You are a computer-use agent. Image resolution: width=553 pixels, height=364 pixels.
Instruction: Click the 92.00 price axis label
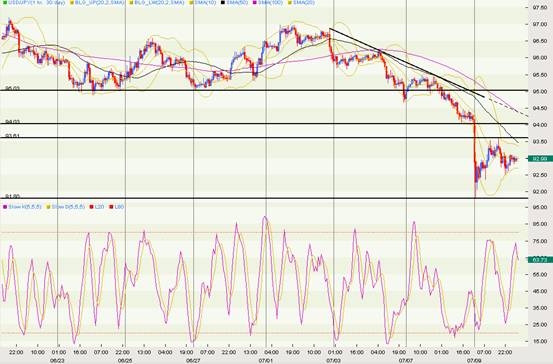[x=540, y=192]
